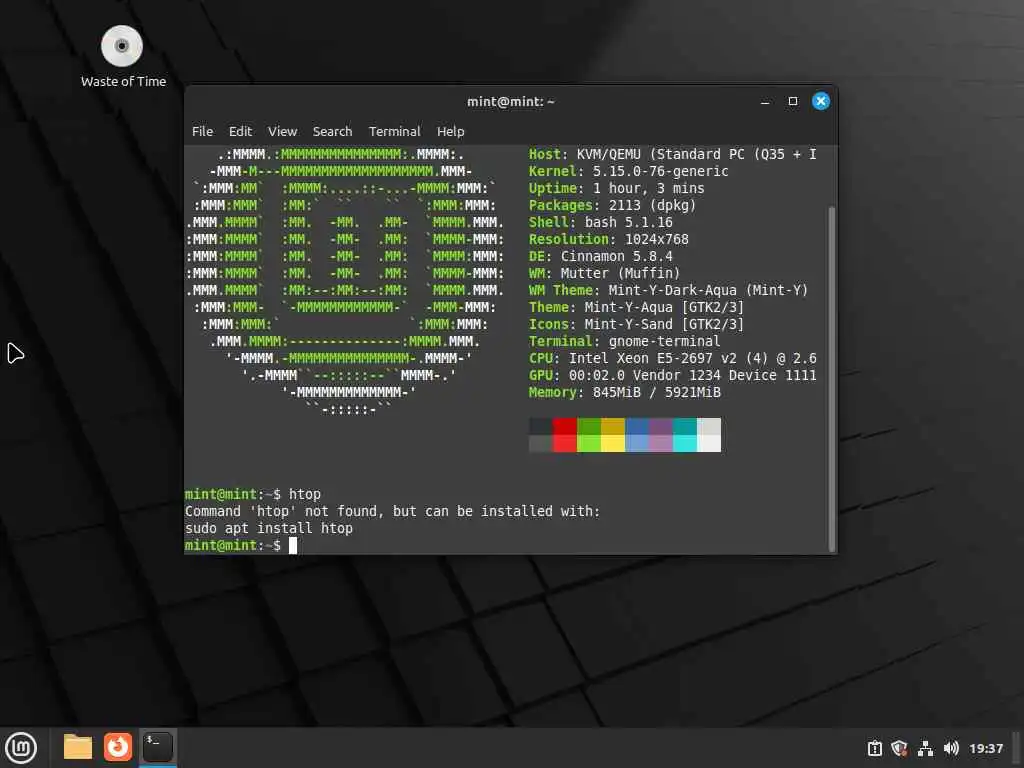Click the Resolution: 1024x768 line
The image size is (1024, 768).
tap(609, 239)
